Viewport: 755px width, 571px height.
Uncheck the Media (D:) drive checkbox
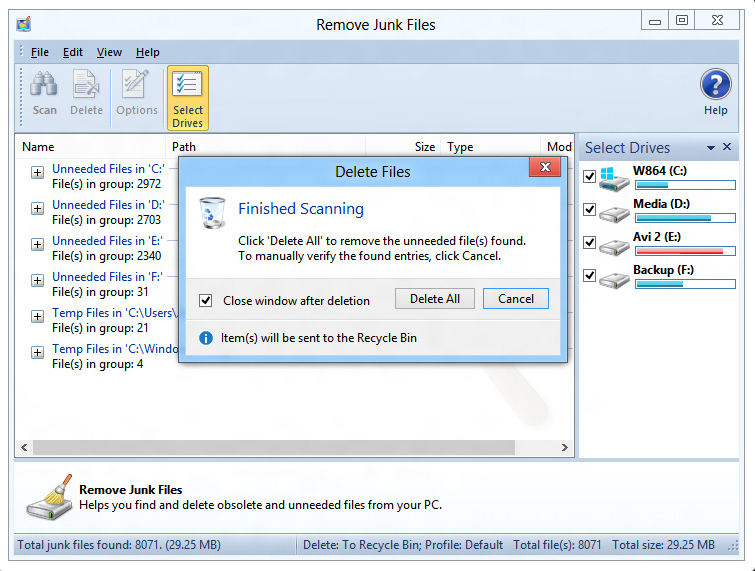(x=589, y=209)
